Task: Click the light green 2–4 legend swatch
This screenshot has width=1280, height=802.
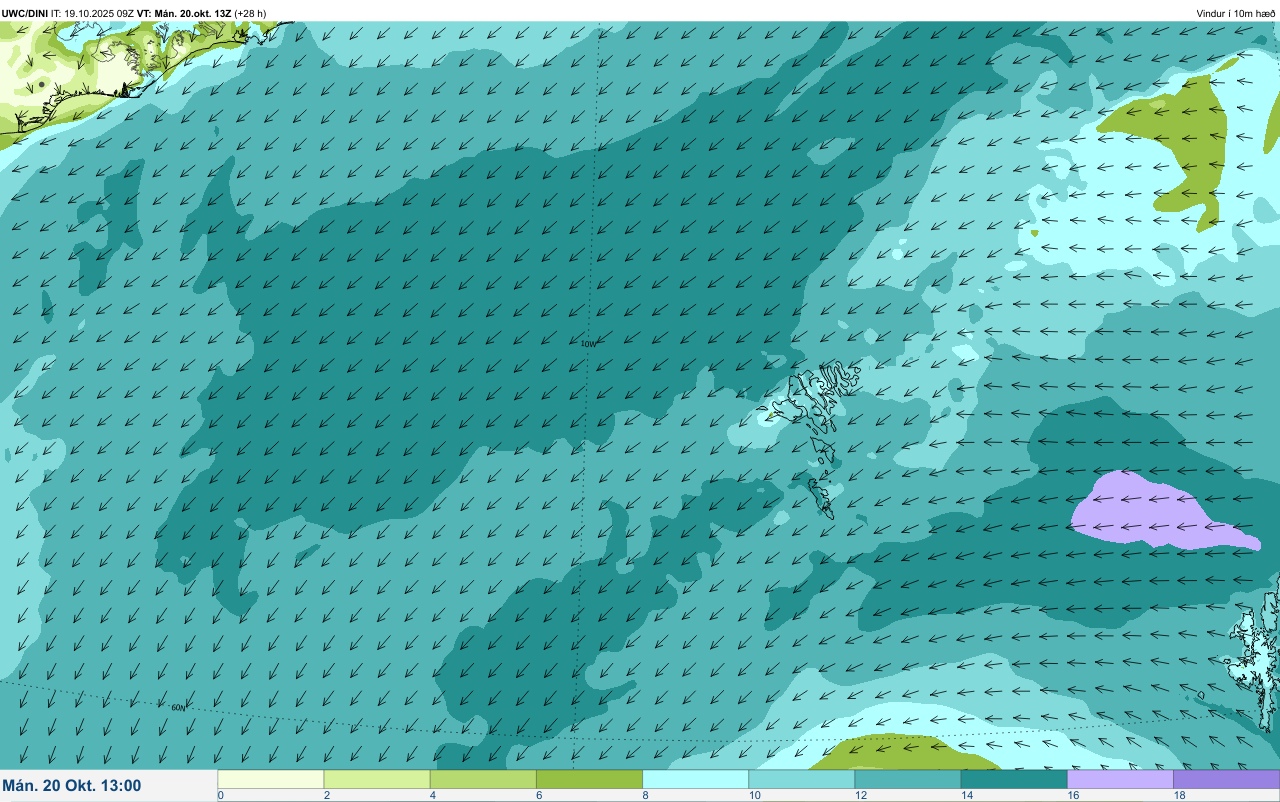Action: point(377,779)
